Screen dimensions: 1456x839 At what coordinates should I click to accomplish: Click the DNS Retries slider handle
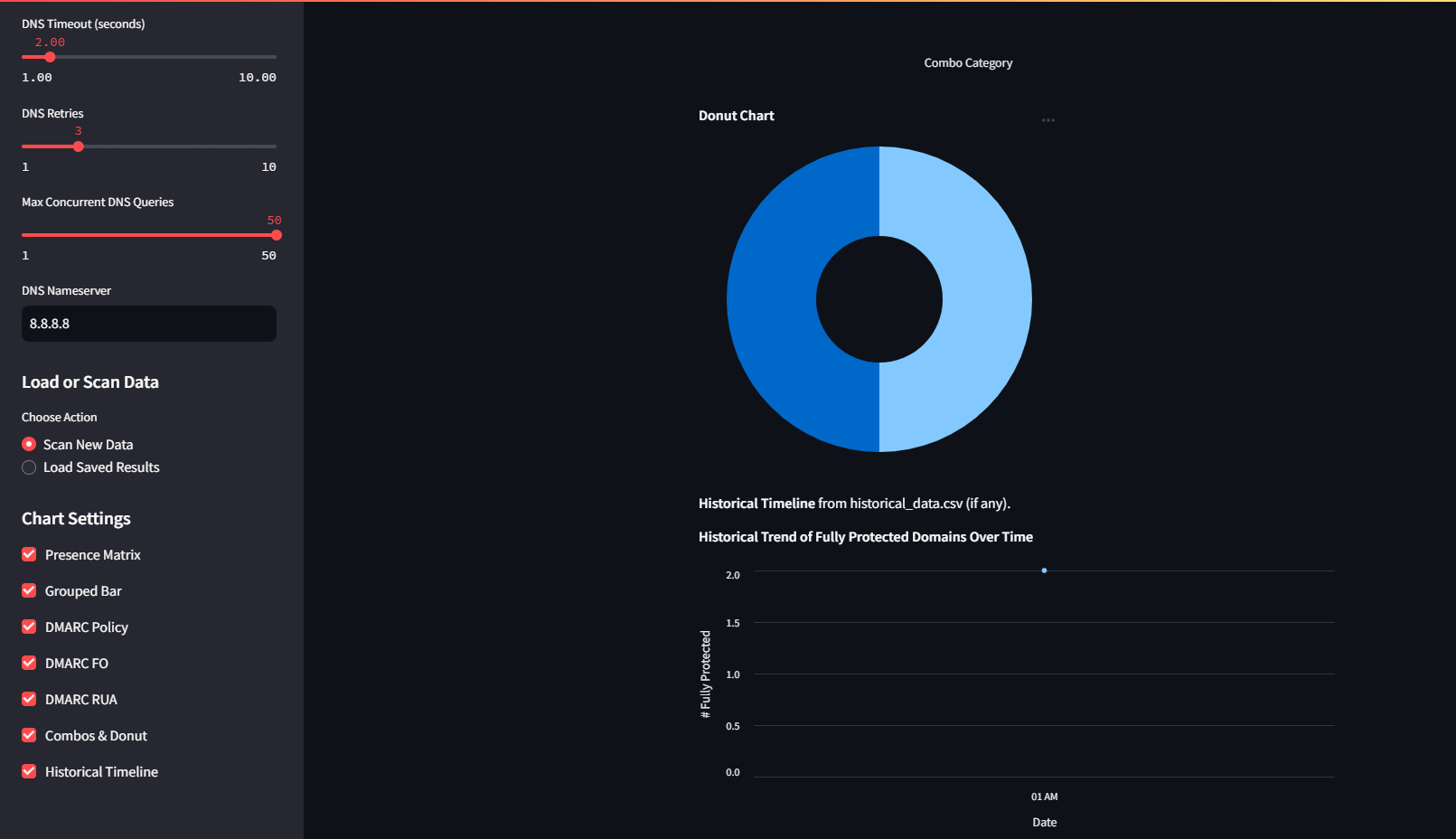tap(79, 146)
